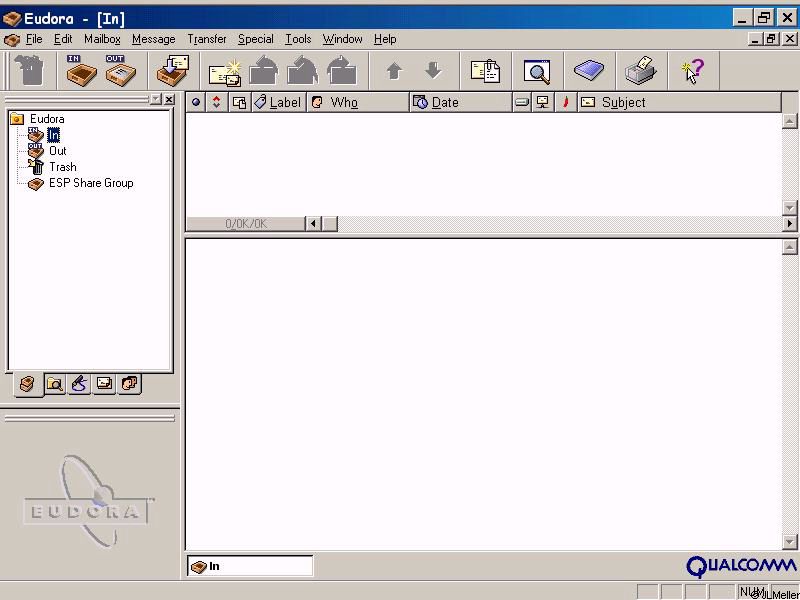
Task: Click the Qualcomm logo
Action: [740, 566]
